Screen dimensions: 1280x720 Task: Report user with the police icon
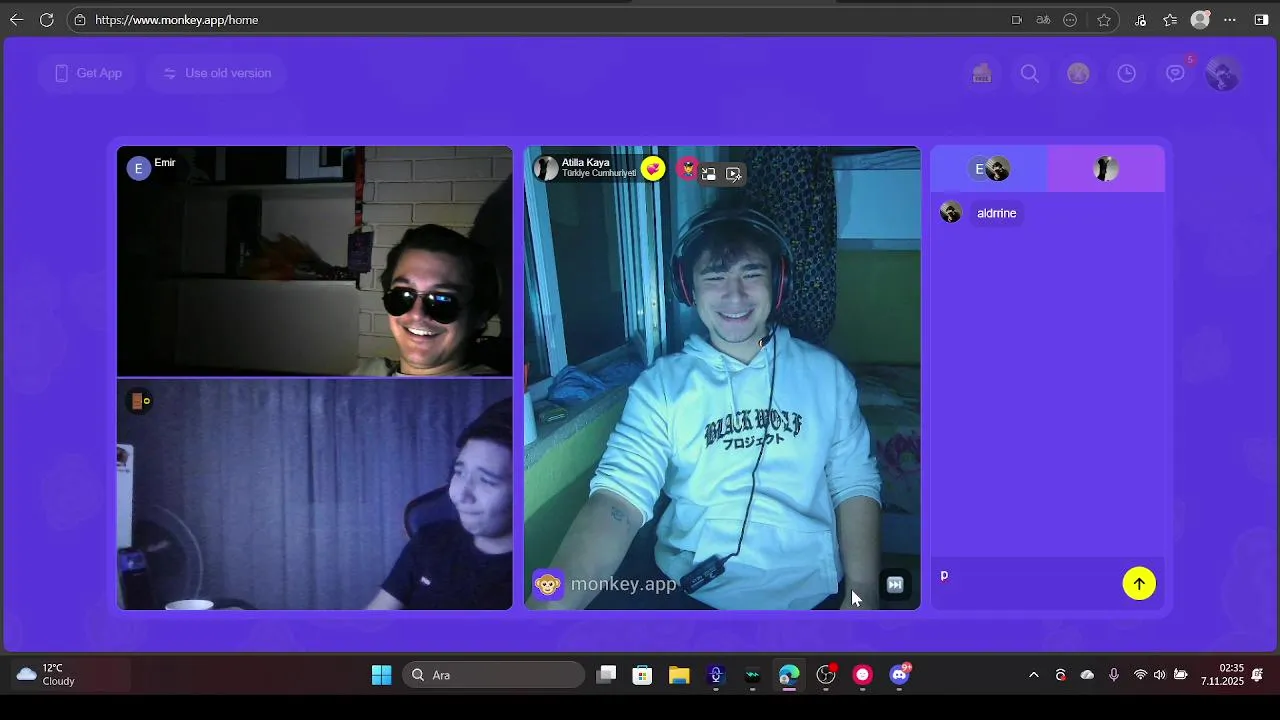[687, 168]
